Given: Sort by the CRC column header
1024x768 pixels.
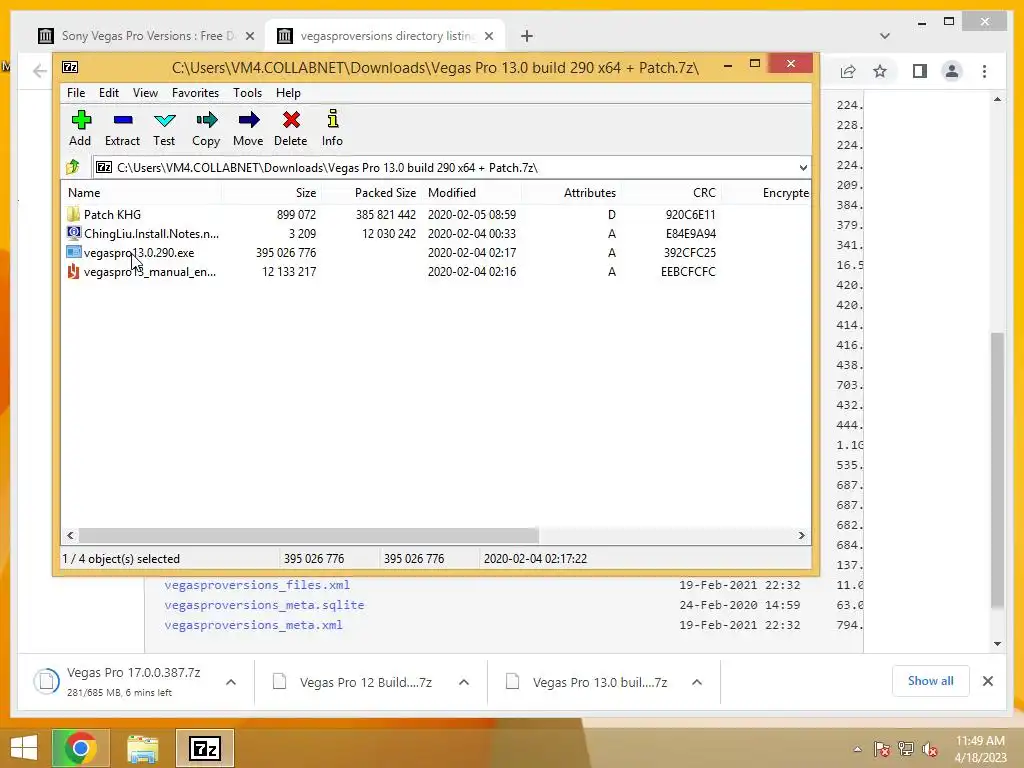Looking at the screenshot, I should click(671, 193).
